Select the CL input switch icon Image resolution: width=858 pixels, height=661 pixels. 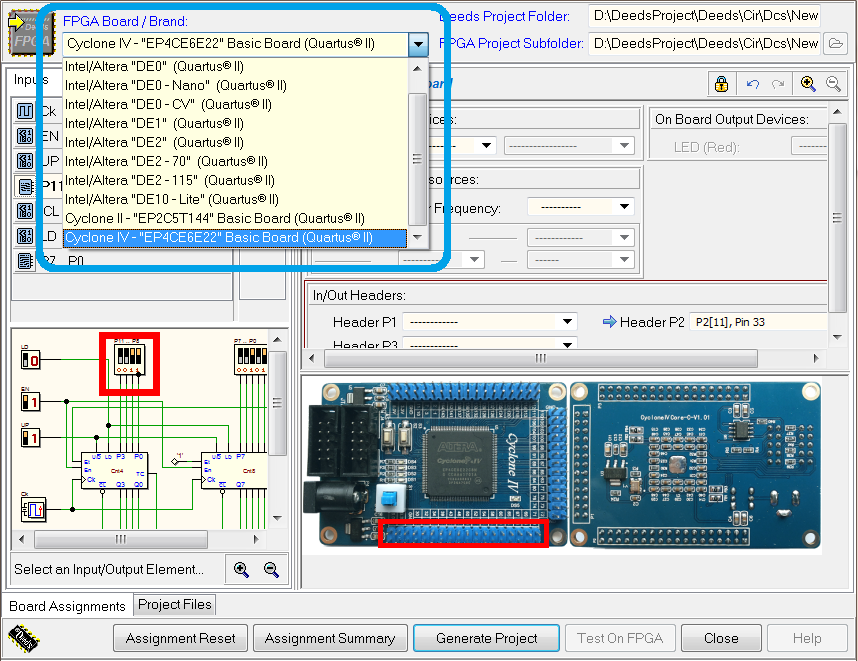click(25, 211)
